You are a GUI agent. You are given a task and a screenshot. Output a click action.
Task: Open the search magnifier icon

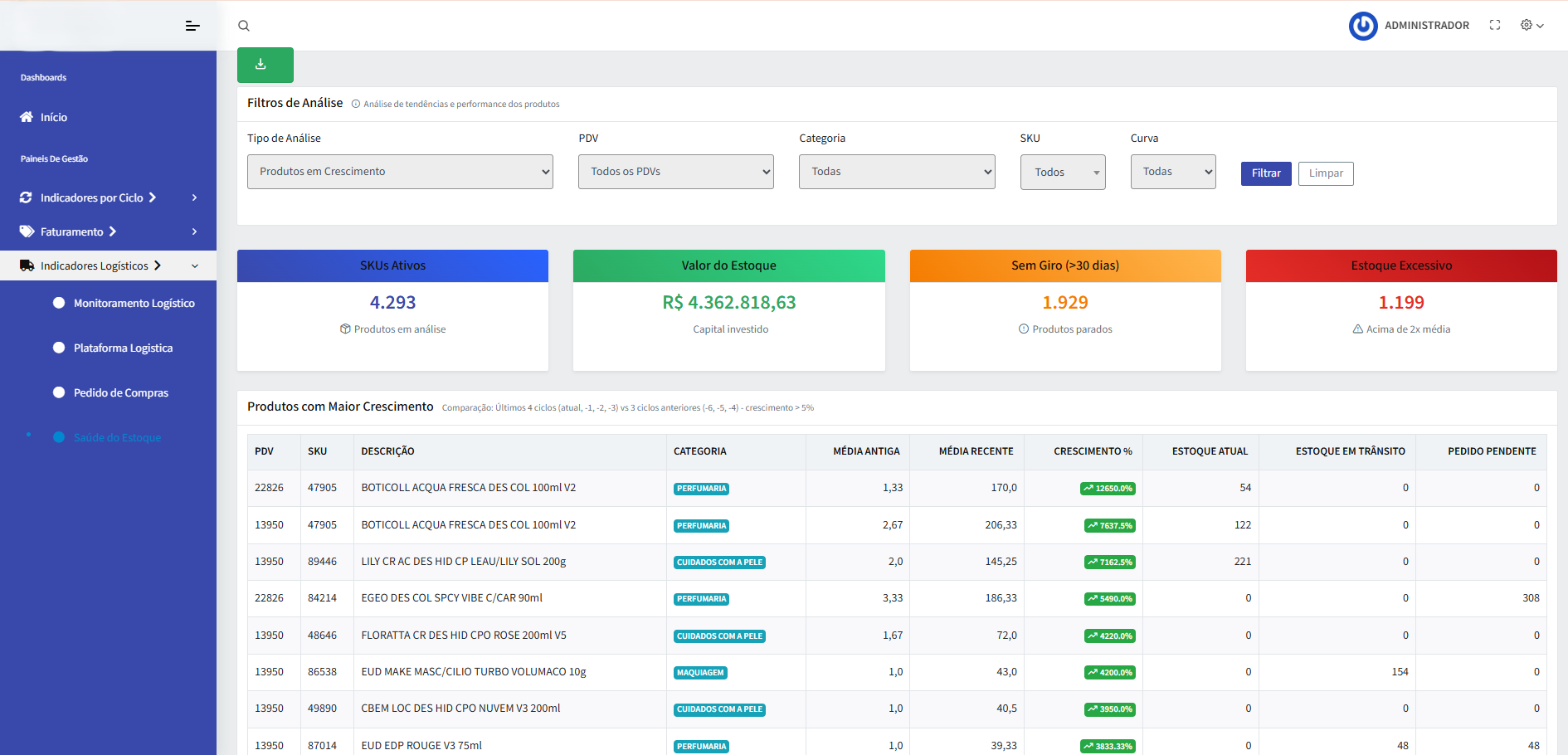point(244,26)
